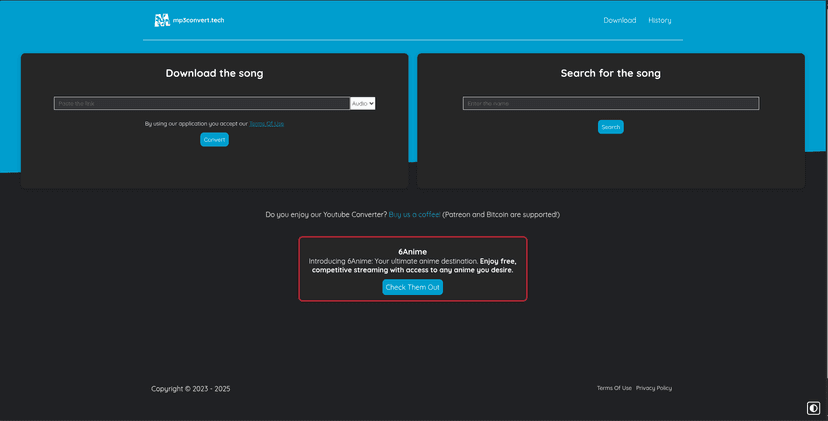Open the Terms Of Use link under the link field
Image resolution: width=828 pixels, height=421 pixels.
[x=267, y=124]
